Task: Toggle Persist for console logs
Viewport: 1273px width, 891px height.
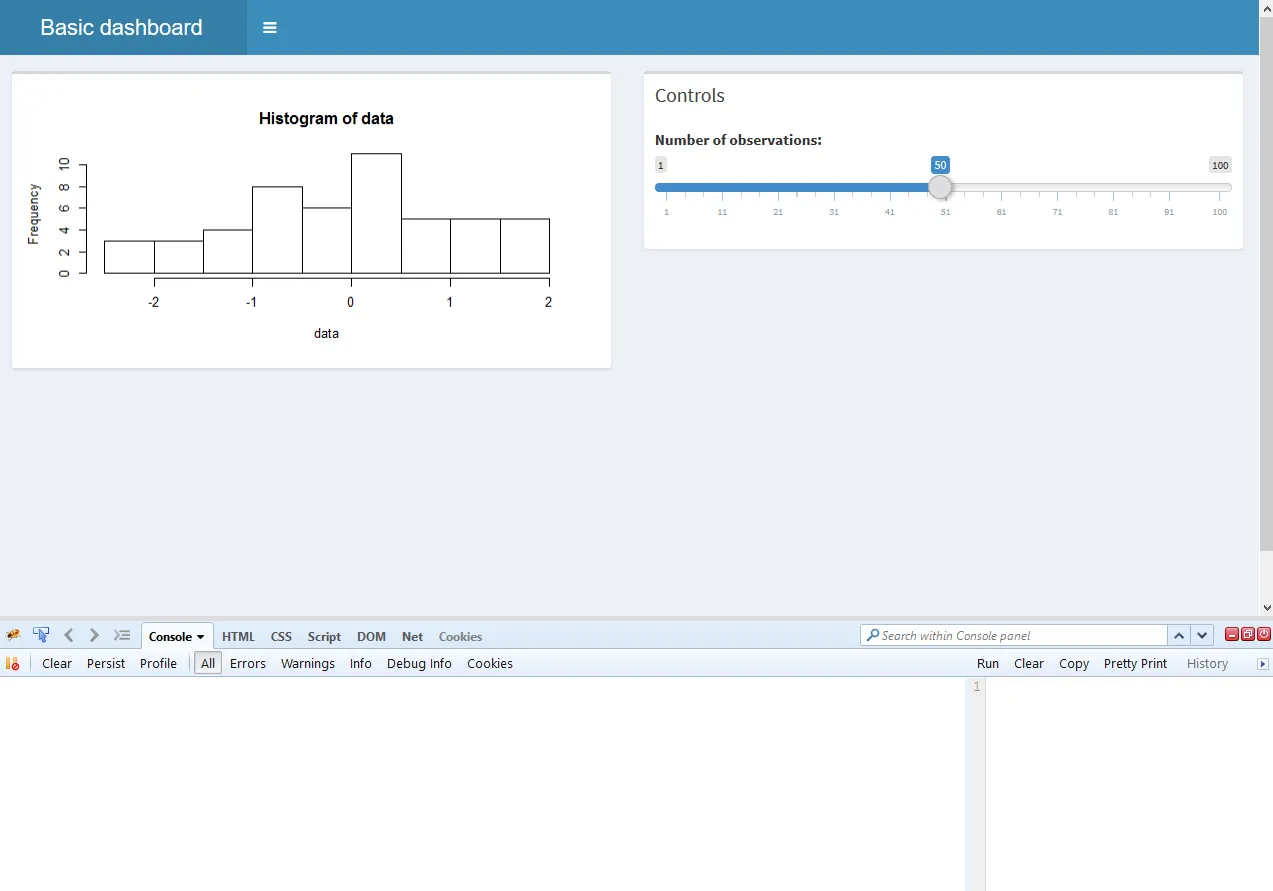Action: pos(106,663)
